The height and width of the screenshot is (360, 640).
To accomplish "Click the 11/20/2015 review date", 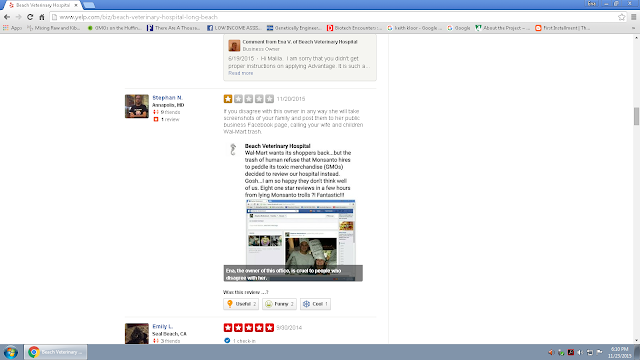I will point(291,99).
